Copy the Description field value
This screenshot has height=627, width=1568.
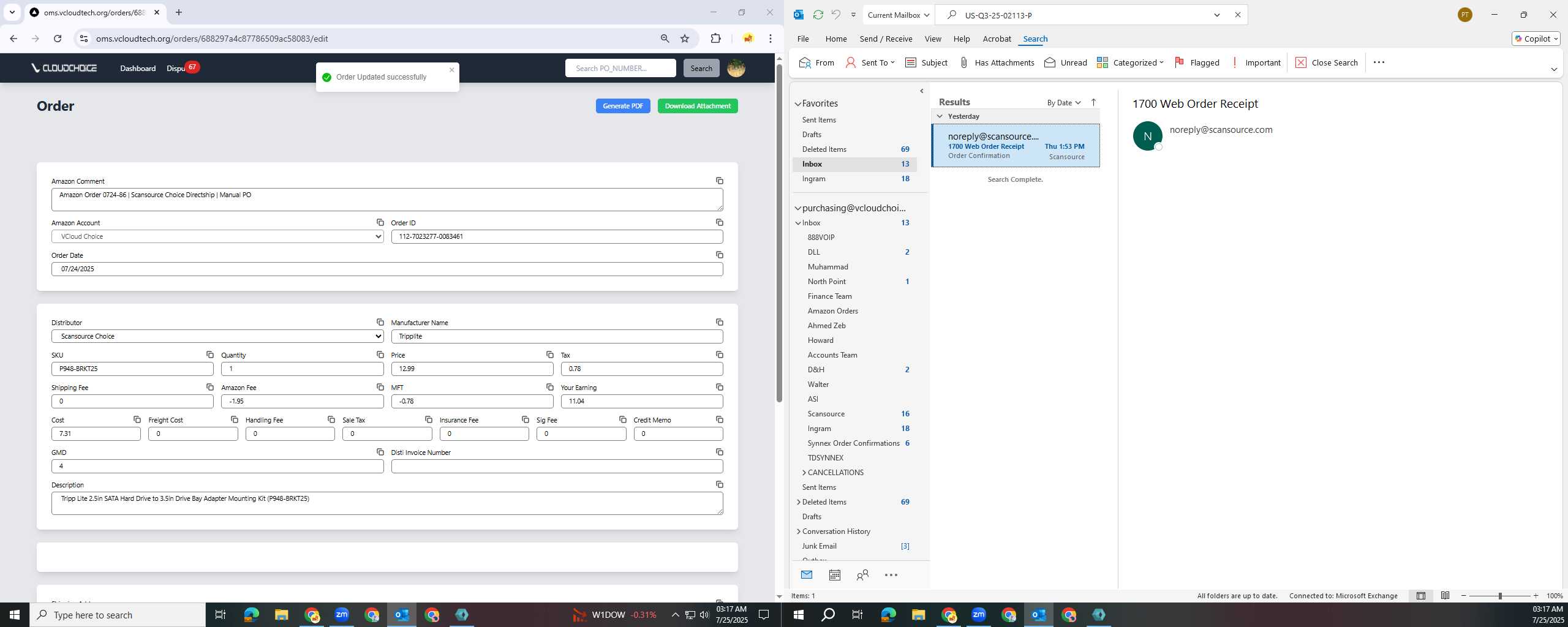click(720, 484)
